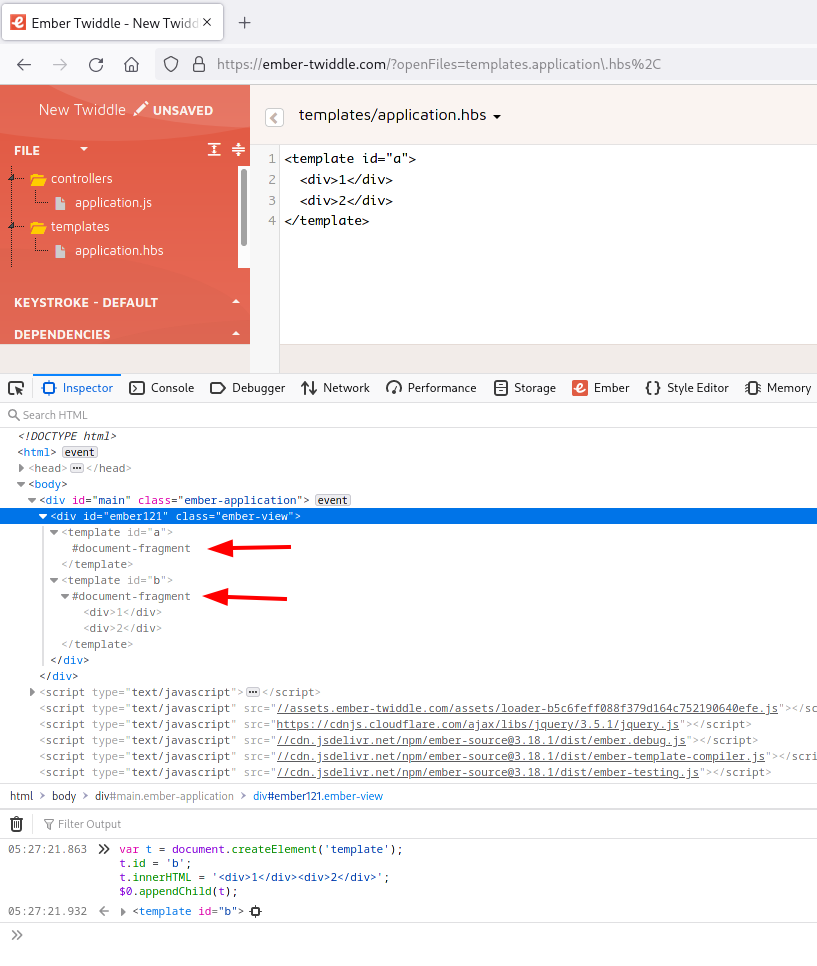This screenshot has width=817, height=966.
Task: Go to the browser home icon
Action: point(131,65)
